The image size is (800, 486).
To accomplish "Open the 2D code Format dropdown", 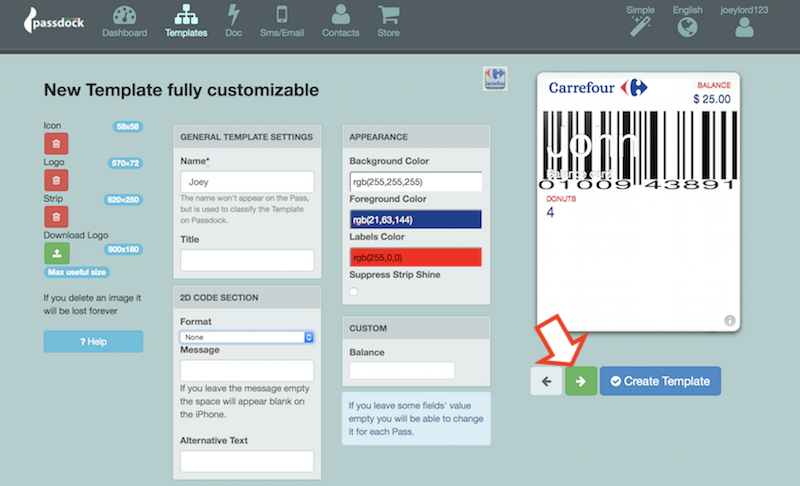I will [x=247, y=337].
